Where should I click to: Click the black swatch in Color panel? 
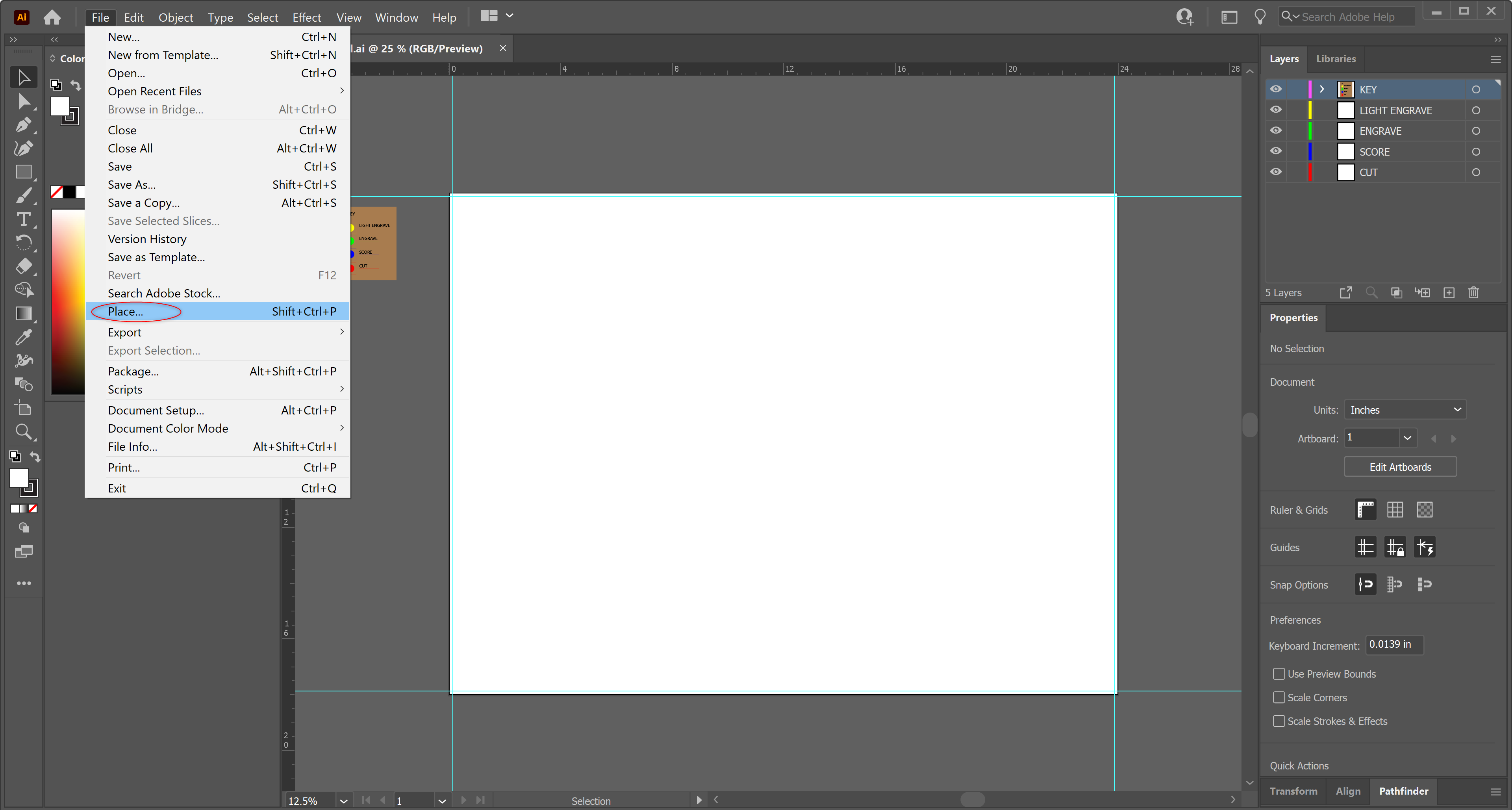[x=69, y=191]
